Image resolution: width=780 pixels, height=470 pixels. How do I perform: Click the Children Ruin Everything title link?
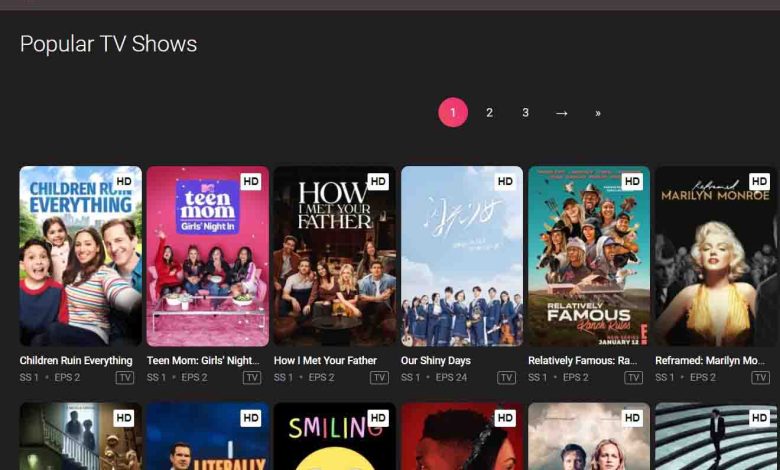coord(76,361)
